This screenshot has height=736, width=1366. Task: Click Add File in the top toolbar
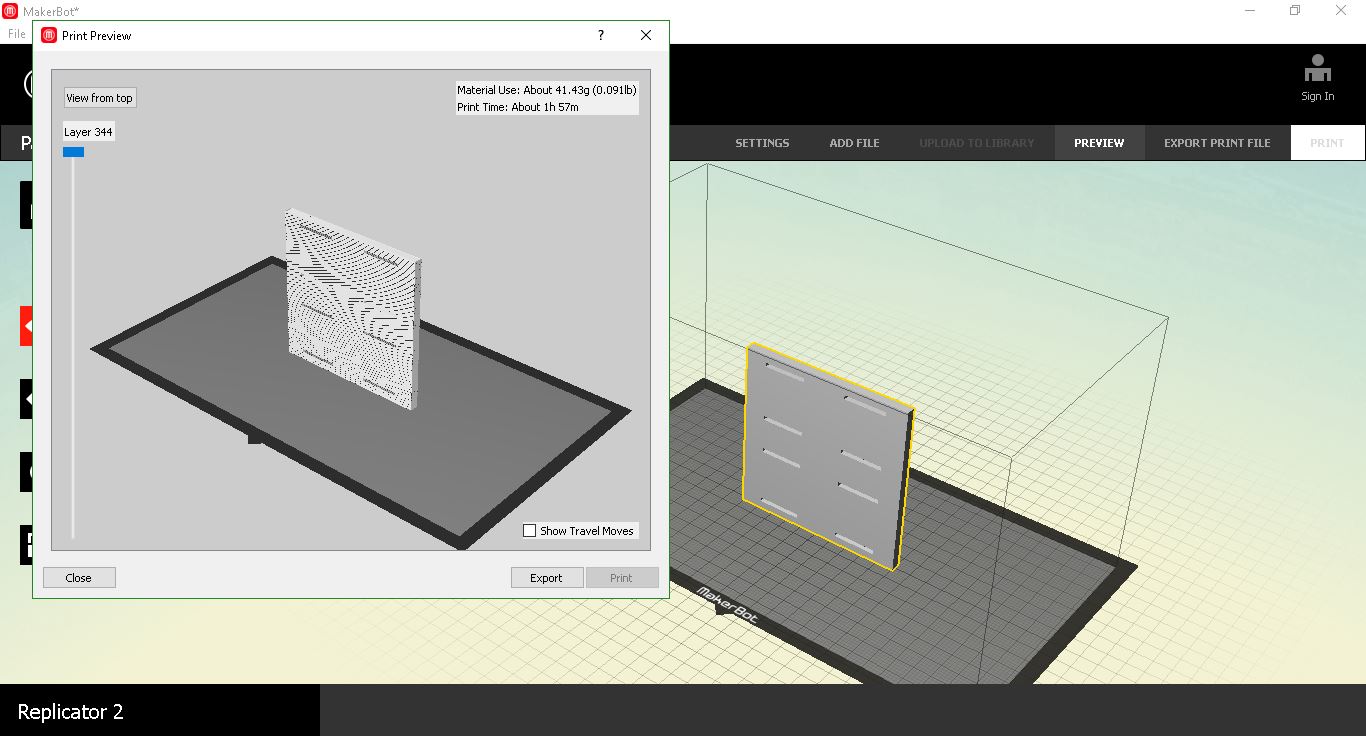(x=855, y=143)
